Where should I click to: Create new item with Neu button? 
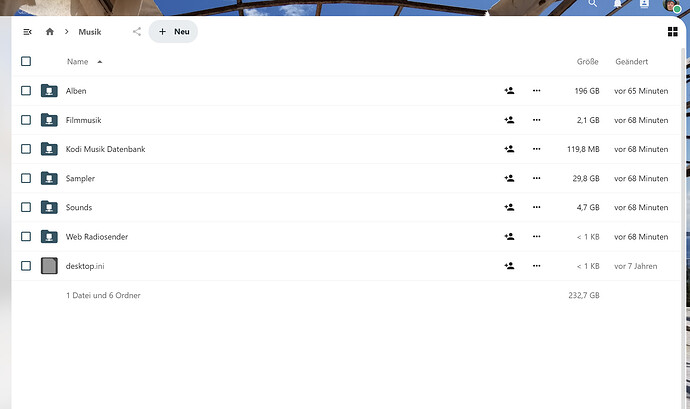pos(173,32)
